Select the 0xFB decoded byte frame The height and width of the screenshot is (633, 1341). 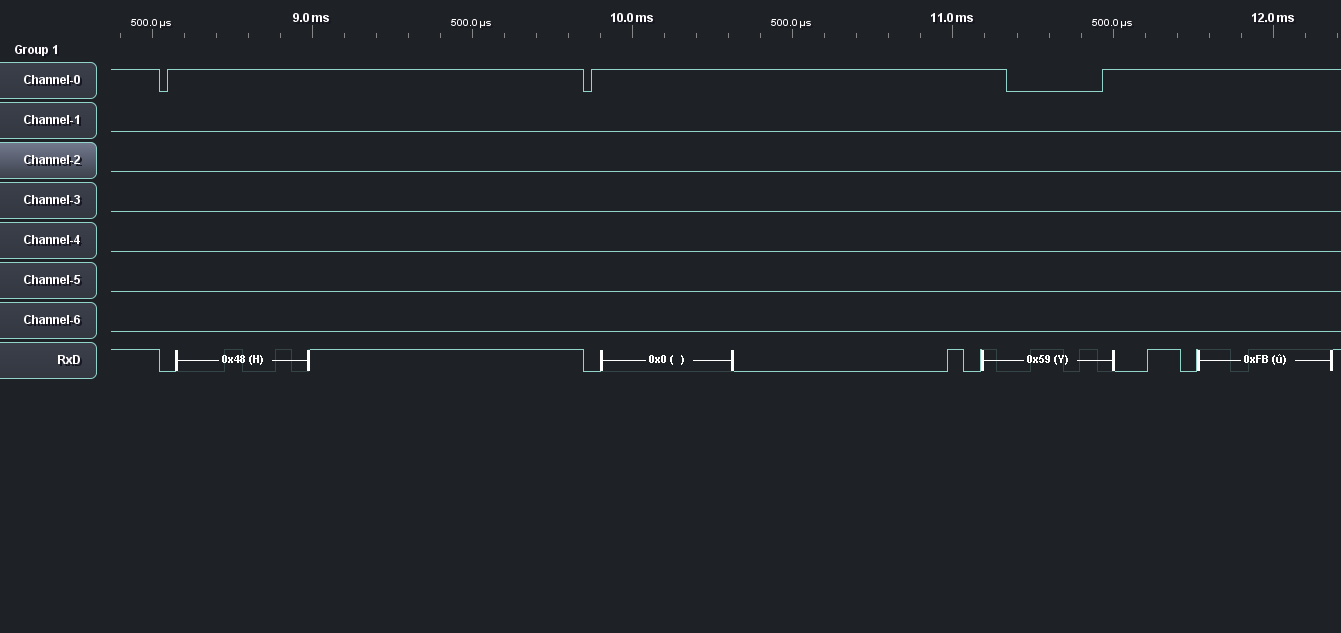(x=1264, y=359)
